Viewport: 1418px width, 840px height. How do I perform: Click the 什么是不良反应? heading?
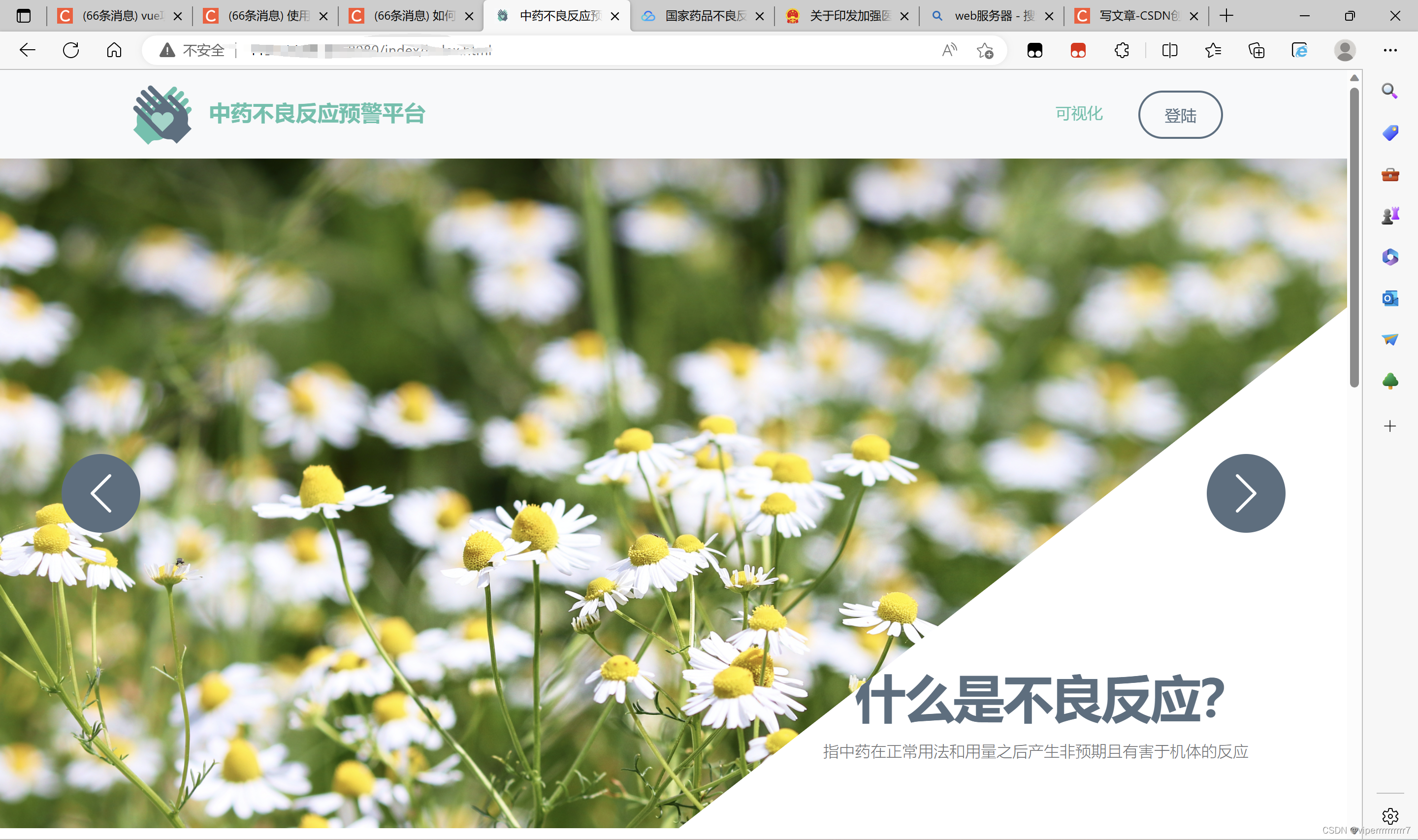pyautogui.click(x=1039, y=700)
